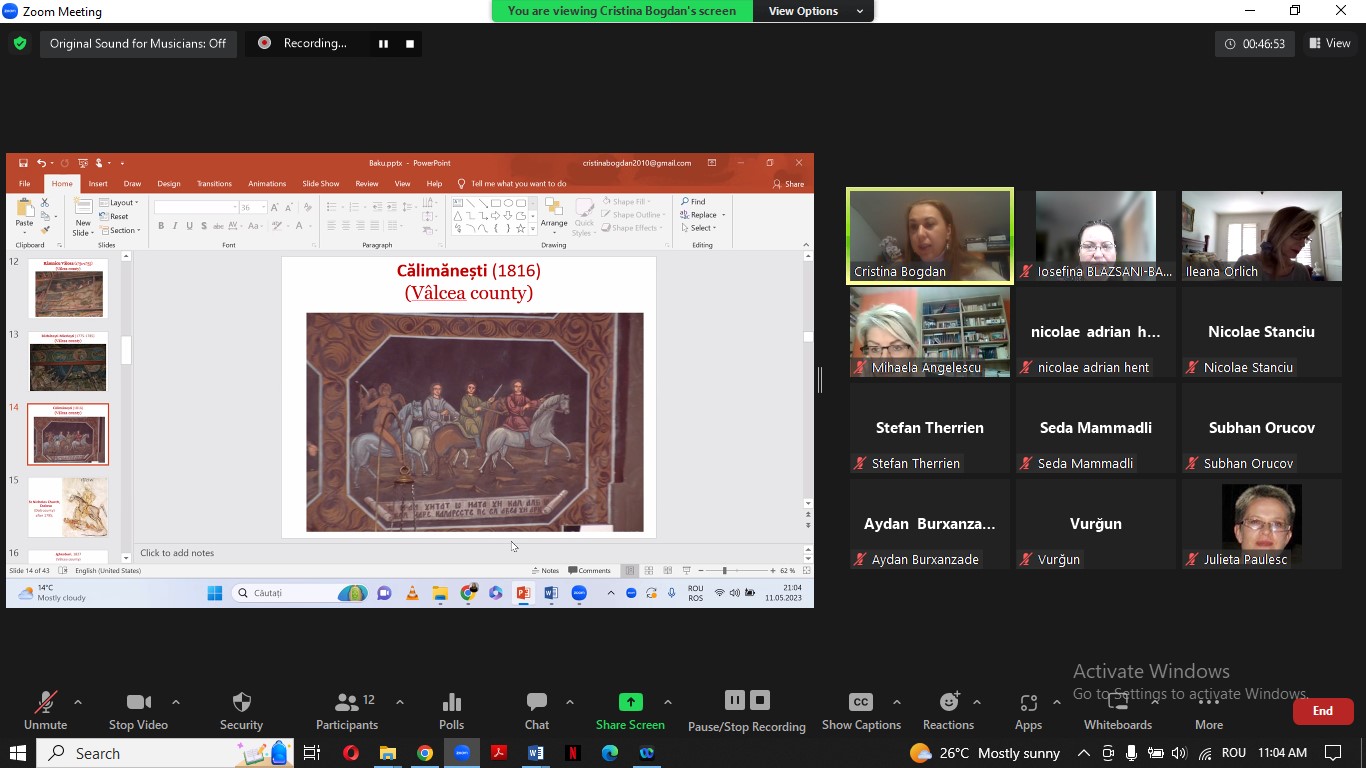This screenshot has width=1366, height=768.
Task: Open the More options ellipsis
Action: tap(1209, 711)
